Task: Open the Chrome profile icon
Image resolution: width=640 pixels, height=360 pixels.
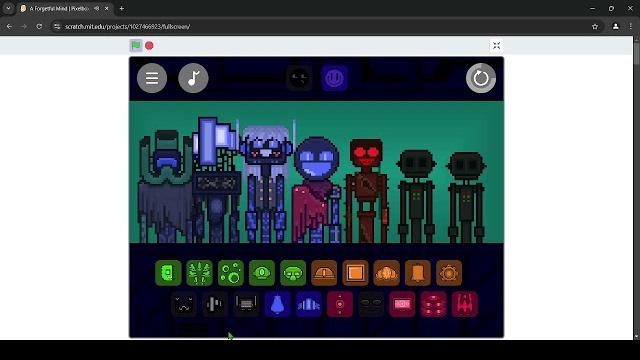Action: click(616, 27)
